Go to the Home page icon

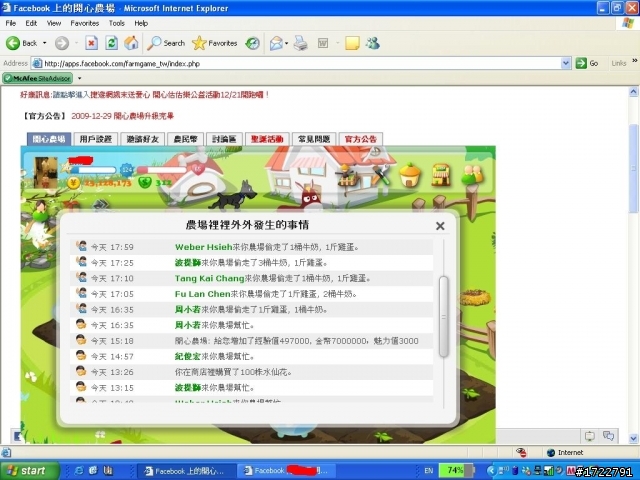pyautogui.click(x=131, y=43)
